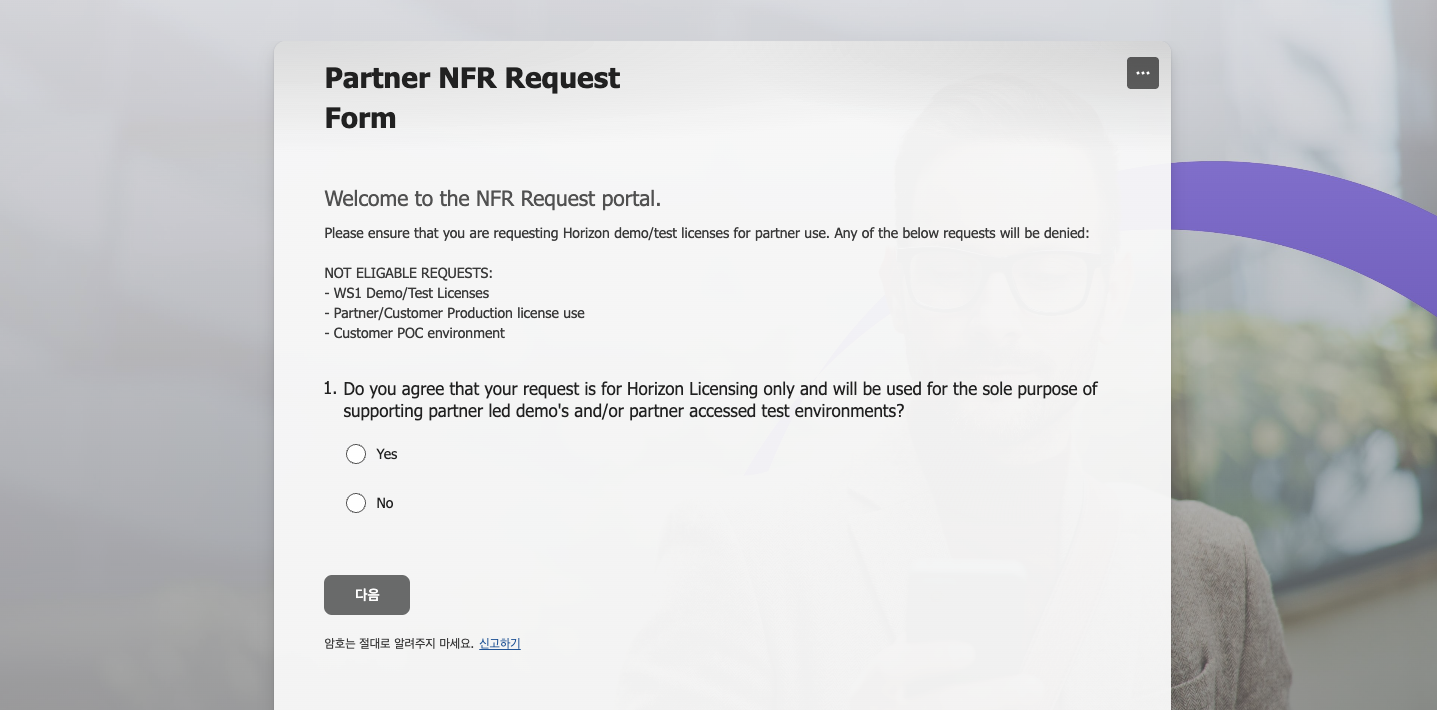Click the "Please ensure that you are requesting" paragraph
1437x710 pixels.
tap(706, 233)
